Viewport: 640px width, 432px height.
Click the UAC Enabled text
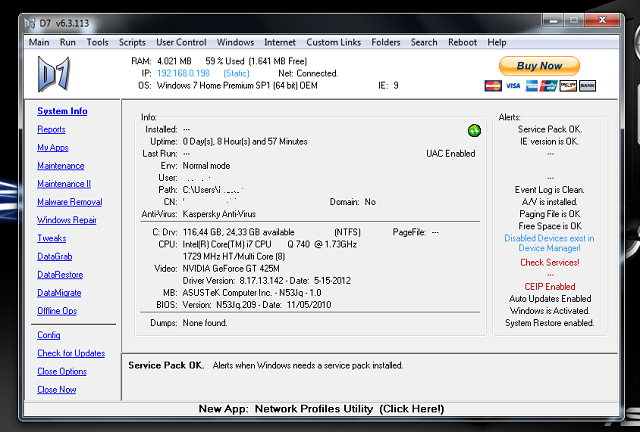(451, 154)
